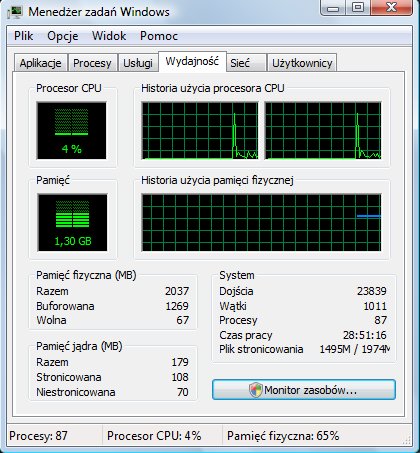Click the shield icon on Monitor zasobów
This screenshot has width=420, height=453.
[x=256, y=390]
